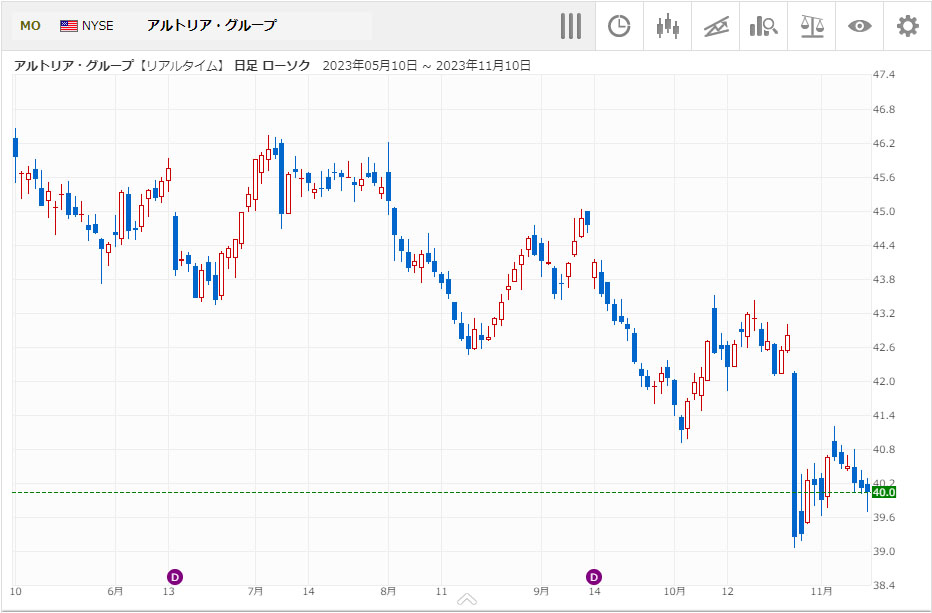Screen dimensions: 932x613
Task: Open the comparison balance scale icon
Action: point(811,26)
